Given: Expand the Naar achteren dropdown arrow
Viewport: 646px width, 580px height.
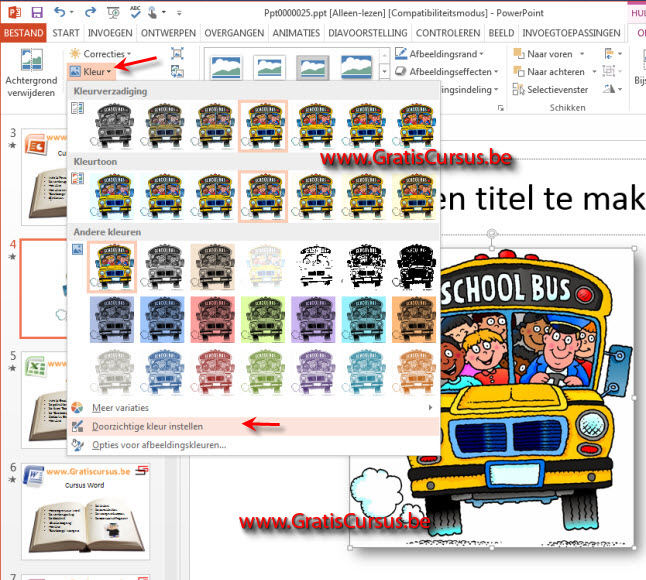Looking at the screenshot, I should point(594,72).
